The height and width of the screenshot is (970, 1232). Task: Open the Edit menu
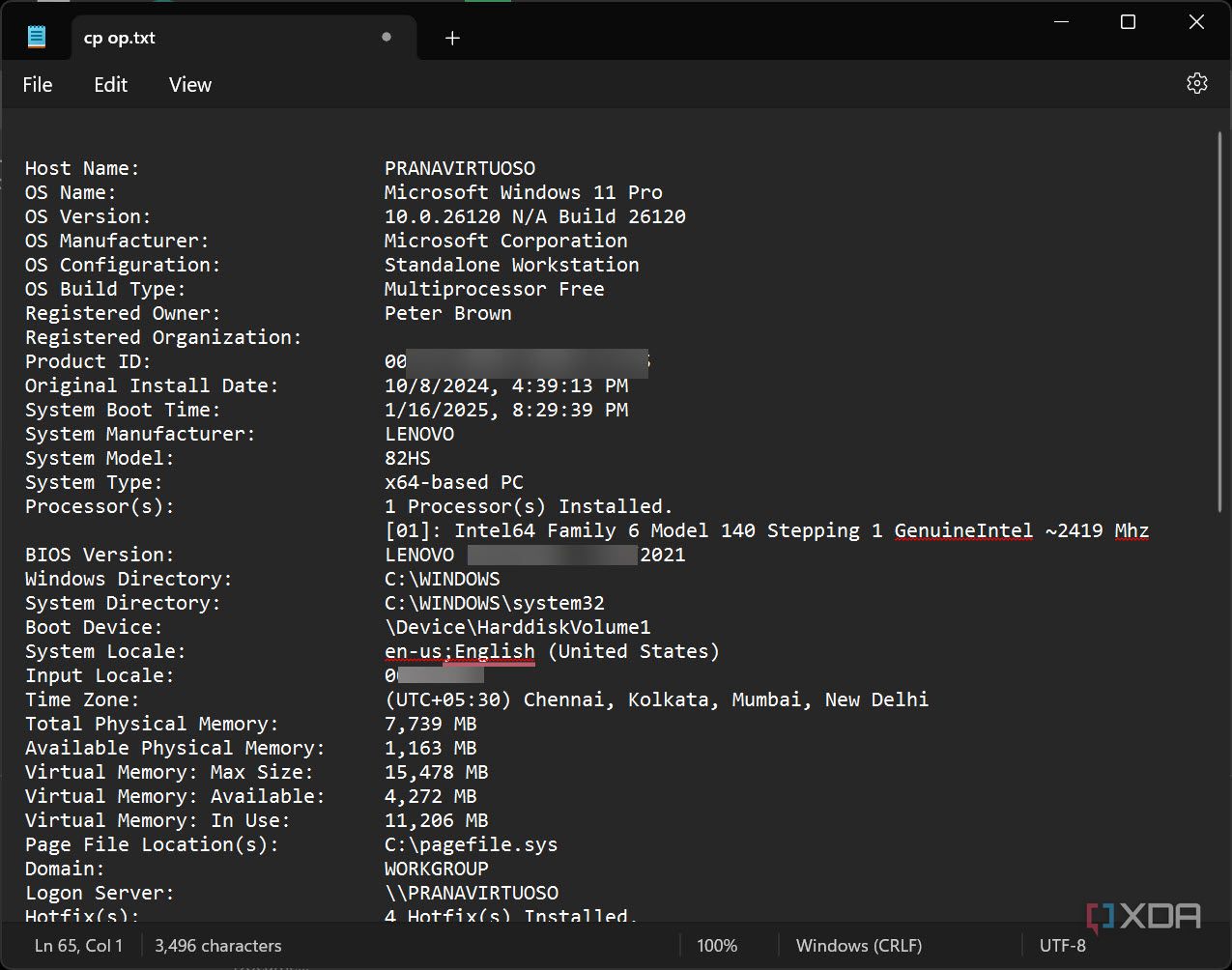(110, 85)
